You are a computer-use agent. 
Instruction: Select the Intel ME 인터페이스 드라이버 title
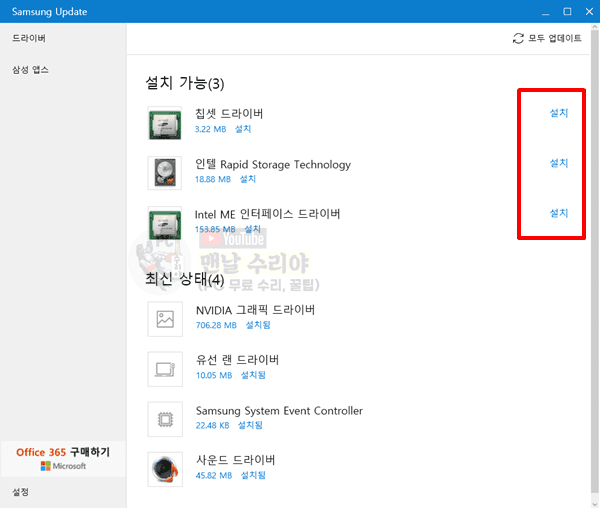point(267,214)
